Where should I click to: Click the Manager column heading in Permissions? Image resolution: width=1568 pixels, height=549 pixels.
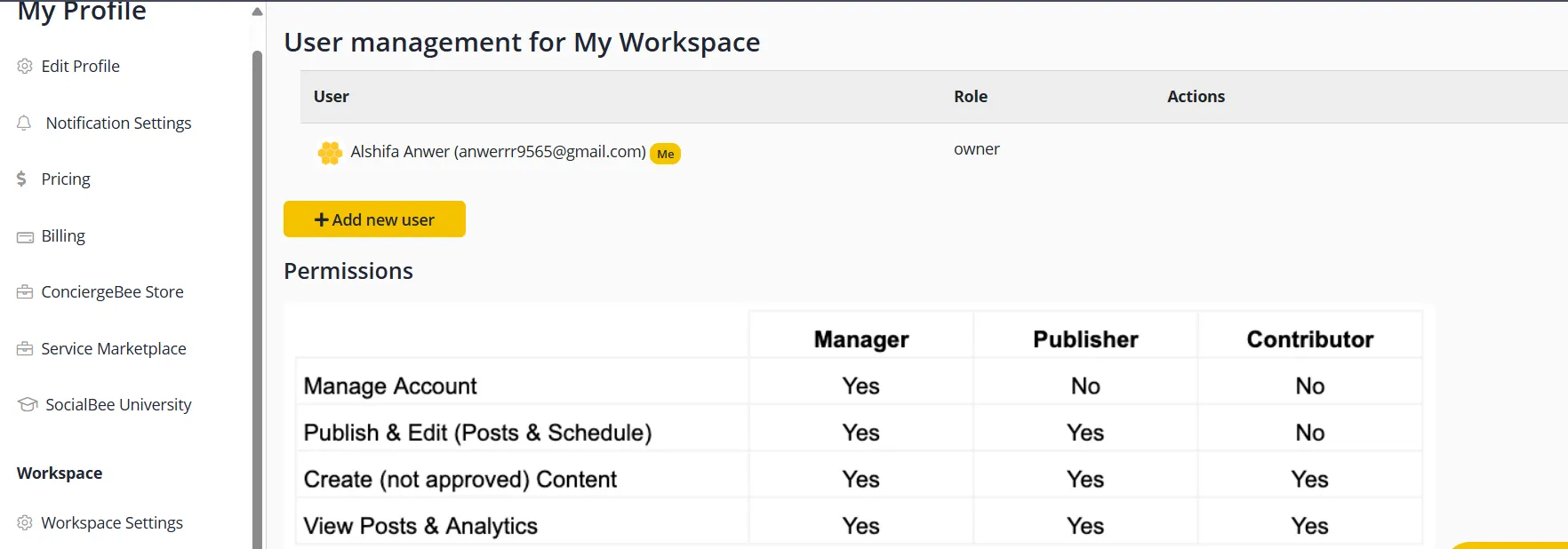(860, 339)
